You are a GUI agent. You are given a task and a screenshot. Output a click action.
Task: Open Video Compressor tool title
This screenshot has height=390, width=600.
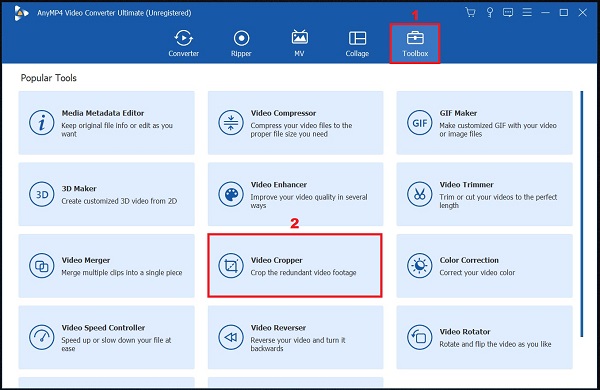click(x=283, y=113)
